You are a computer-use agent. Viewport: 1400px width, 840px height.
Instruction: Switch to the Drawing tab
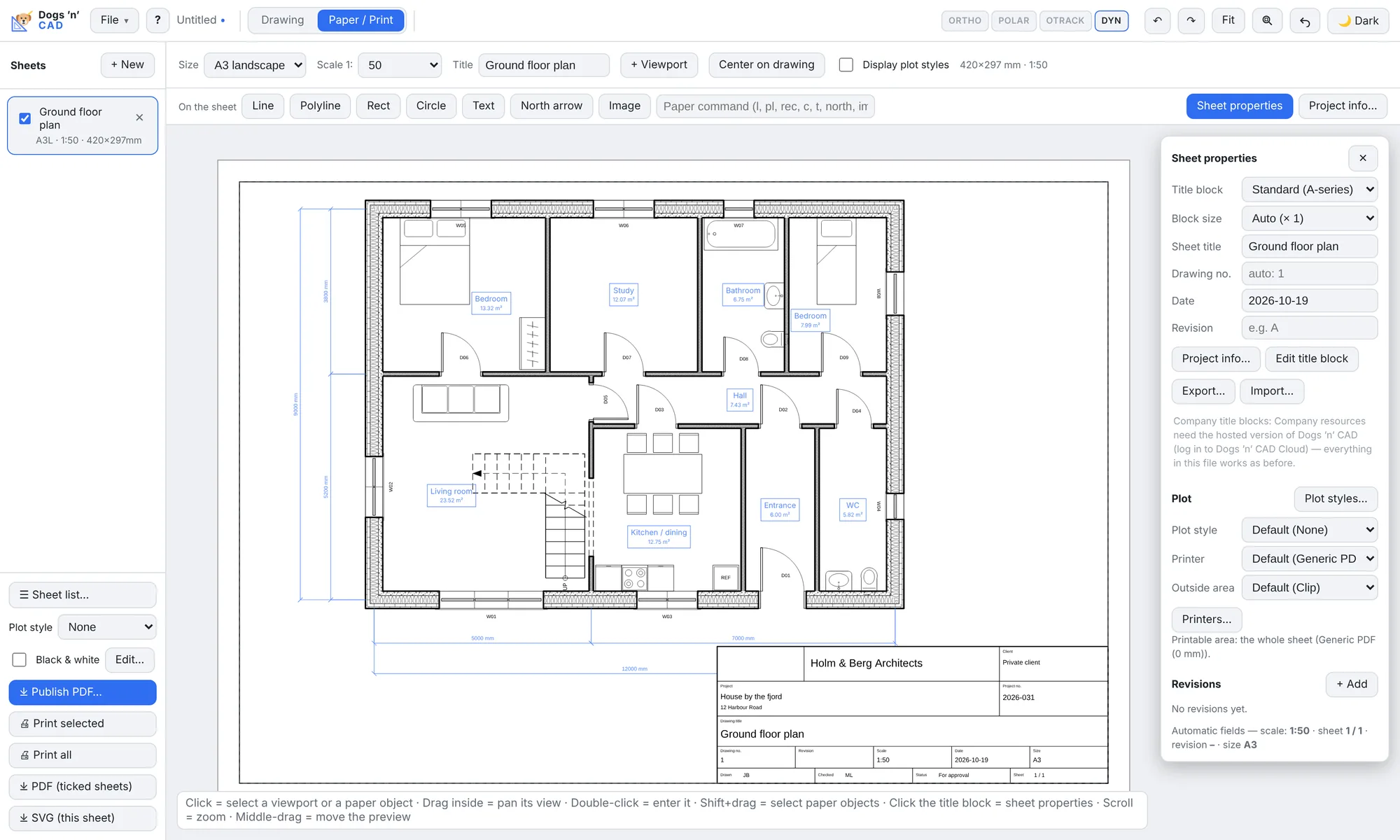283,20
